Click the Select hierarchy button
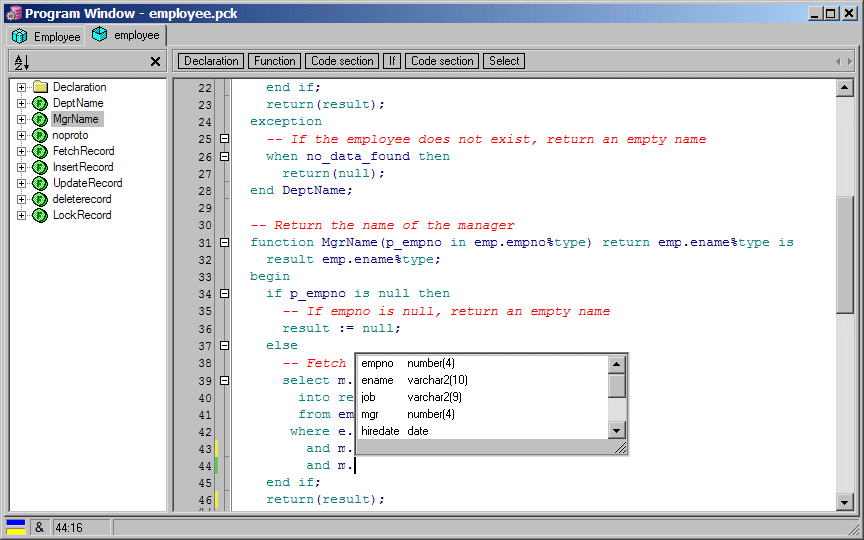The width and height of the screenshot is (864, 540). (504, 61)
